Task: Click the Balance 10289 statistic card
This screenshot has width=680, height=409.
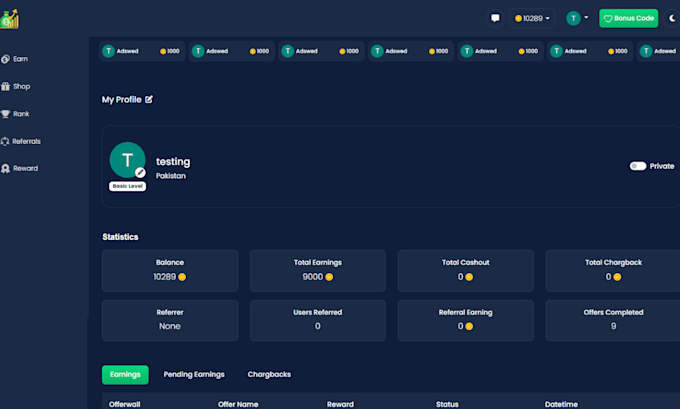Action: pos(170,271)
